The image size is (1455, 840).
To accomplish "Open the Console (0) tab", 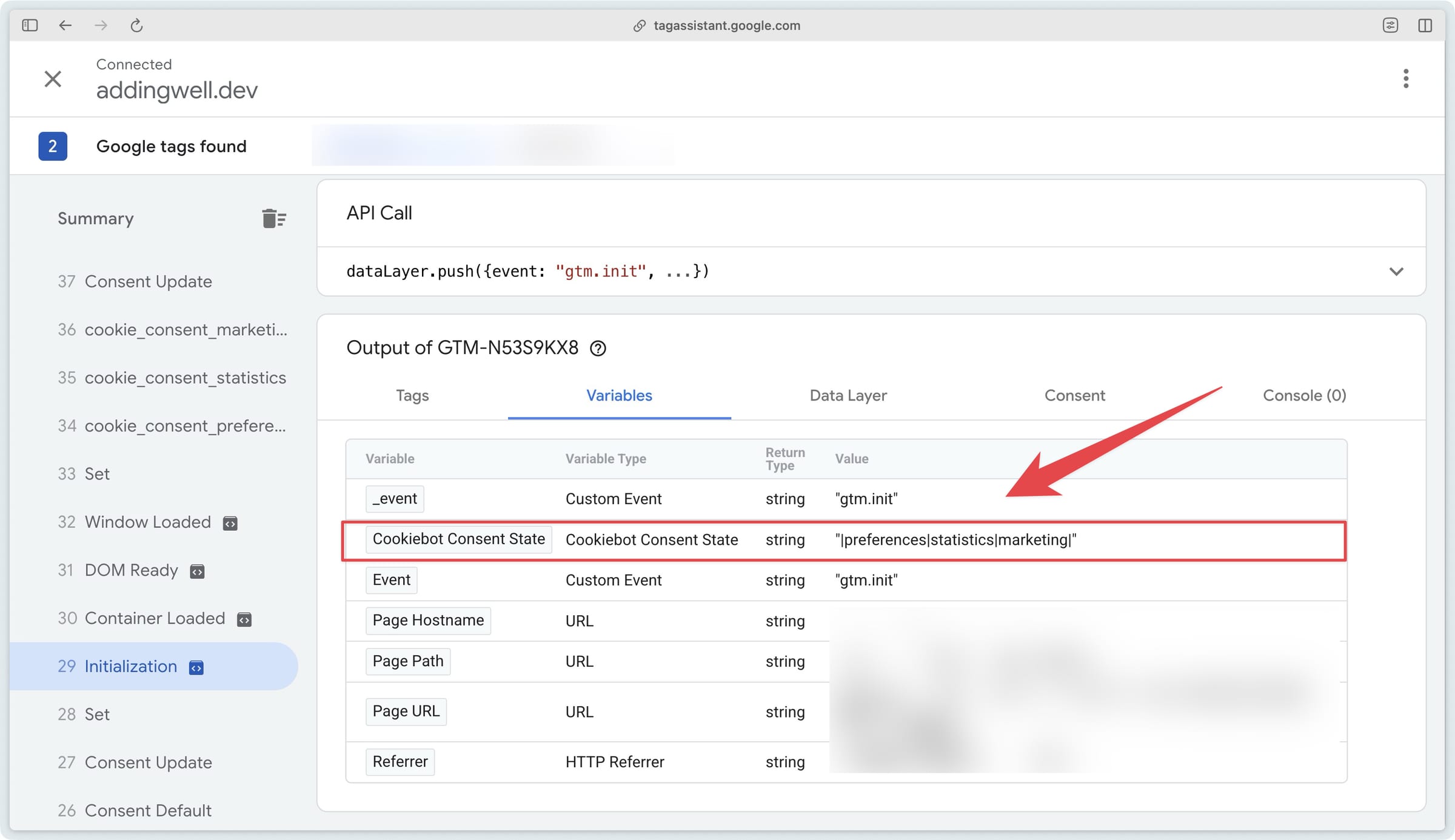I will point(1304,395).
